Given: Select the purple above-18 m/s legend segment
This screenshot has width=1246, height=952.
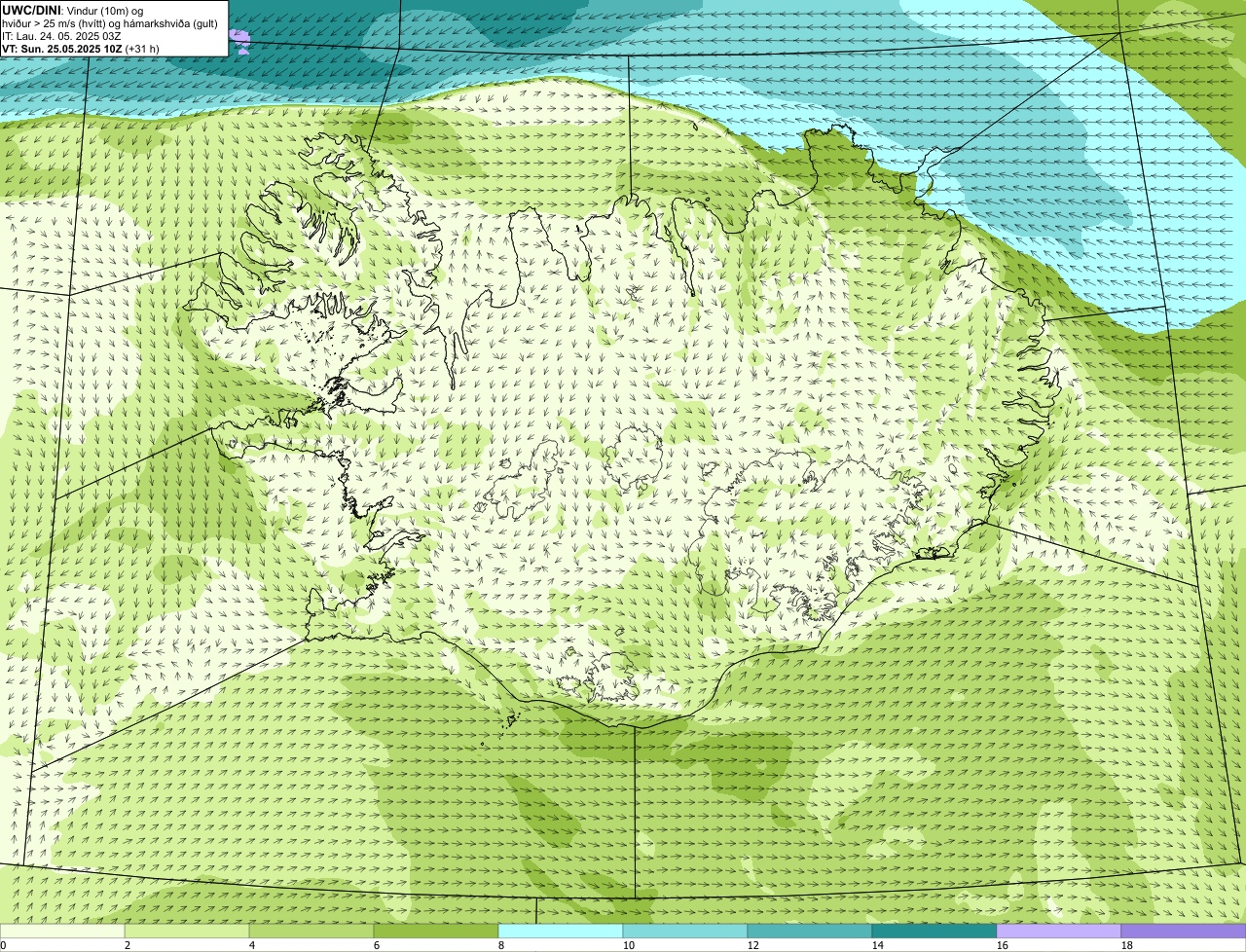Looking at the screenshot, I should point(1184,931).
